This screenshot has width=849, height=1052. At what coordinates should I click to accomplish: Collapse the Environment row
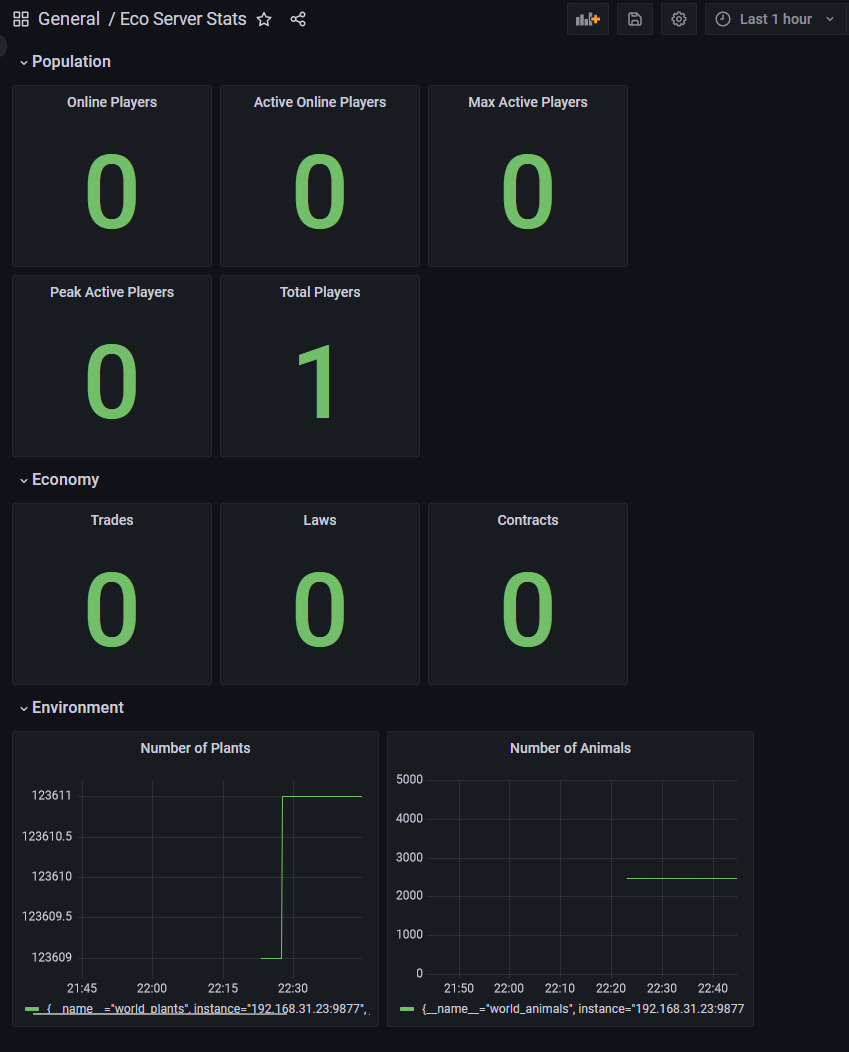[71, 708]
